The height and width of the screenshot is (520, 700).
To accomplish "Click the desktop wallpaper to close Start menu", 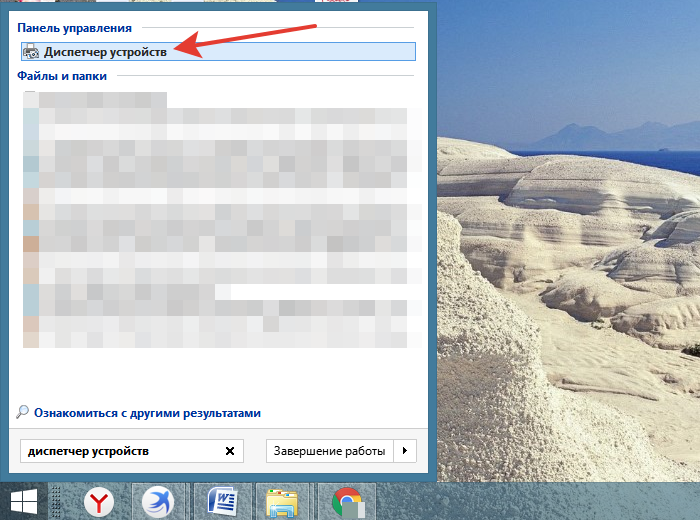I will click(570, 300).
